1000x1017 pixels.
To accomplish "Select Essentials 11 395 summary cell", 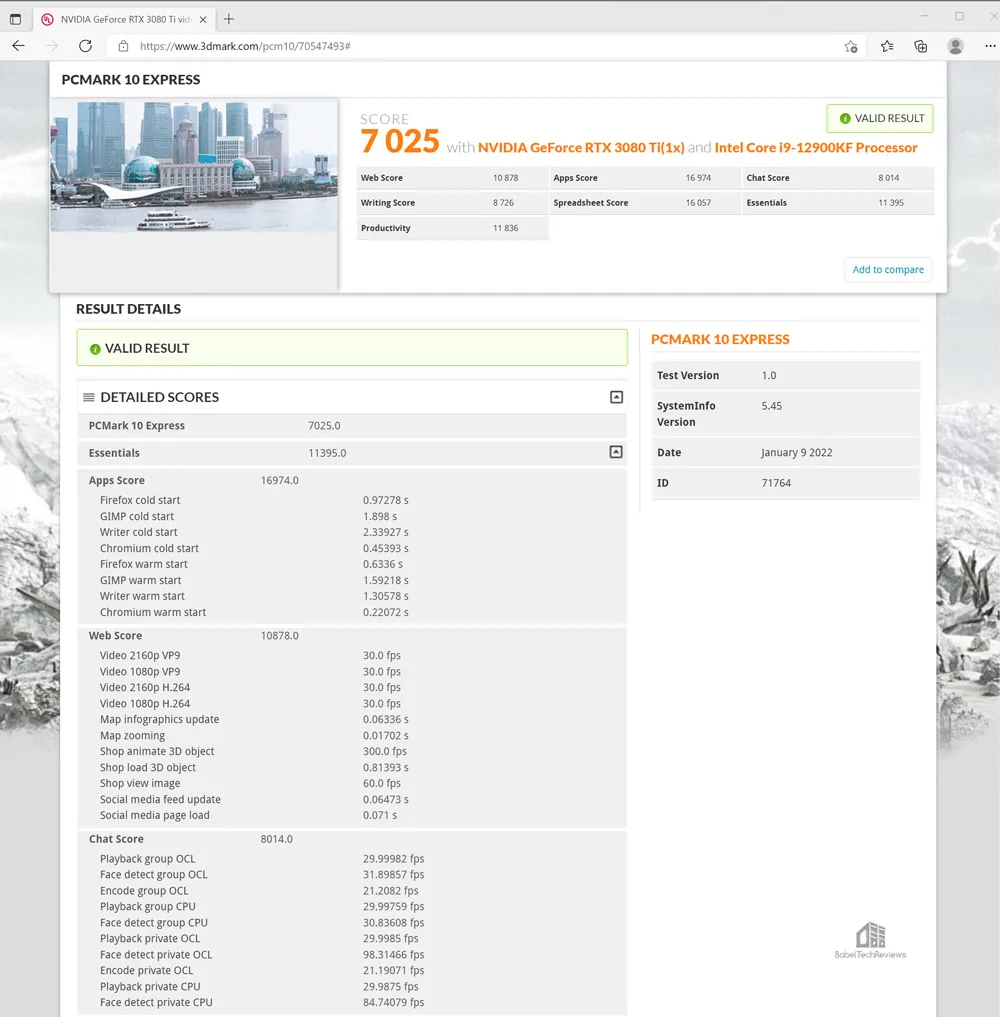I will pos(838,202).
